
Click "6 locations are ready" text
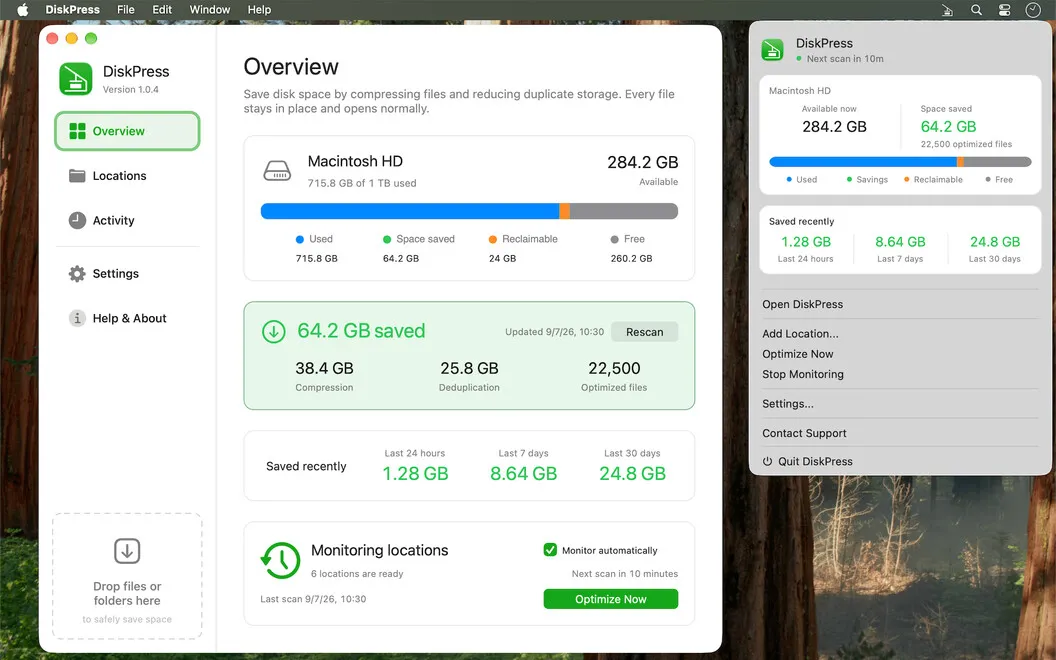(357, 574)
